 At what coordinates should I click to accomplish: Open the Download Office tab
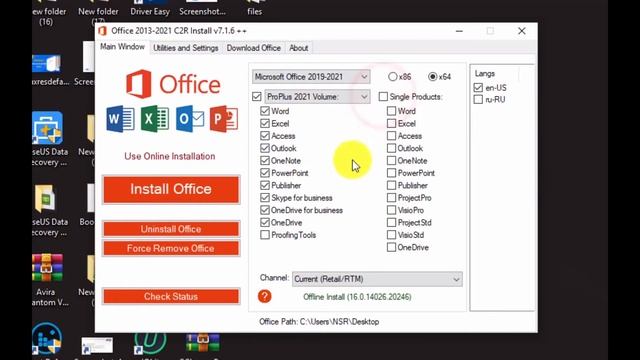254,48
